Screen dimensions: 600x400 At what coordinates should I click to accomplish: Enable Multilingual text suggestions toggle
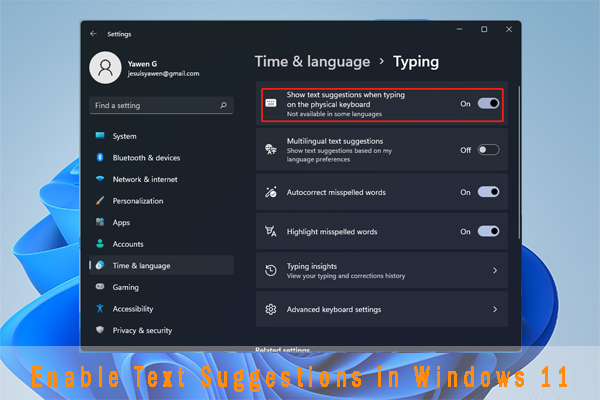click(488, 150)
